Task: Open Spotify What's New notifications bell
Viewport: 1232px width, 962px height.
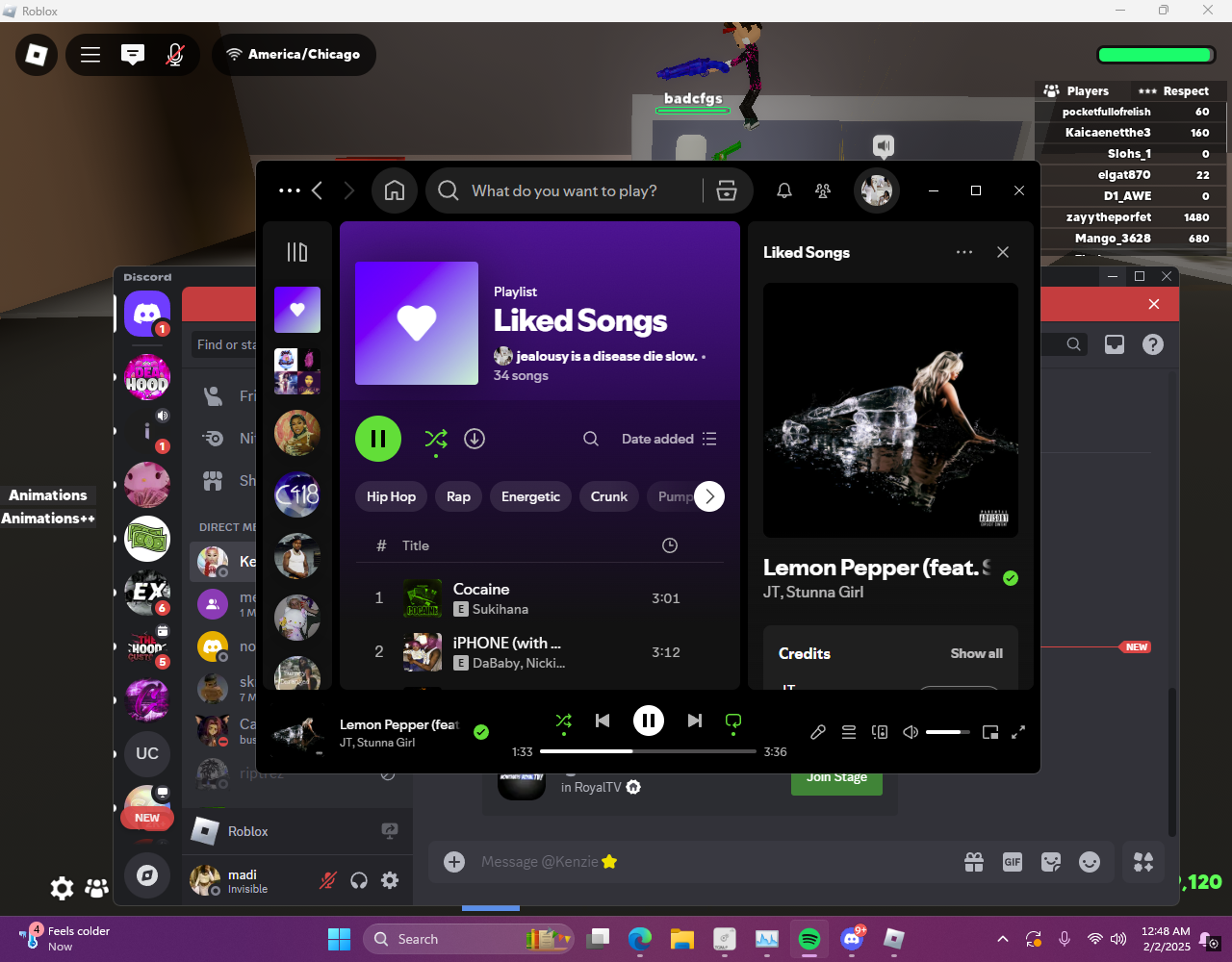Action: point(784,190)
